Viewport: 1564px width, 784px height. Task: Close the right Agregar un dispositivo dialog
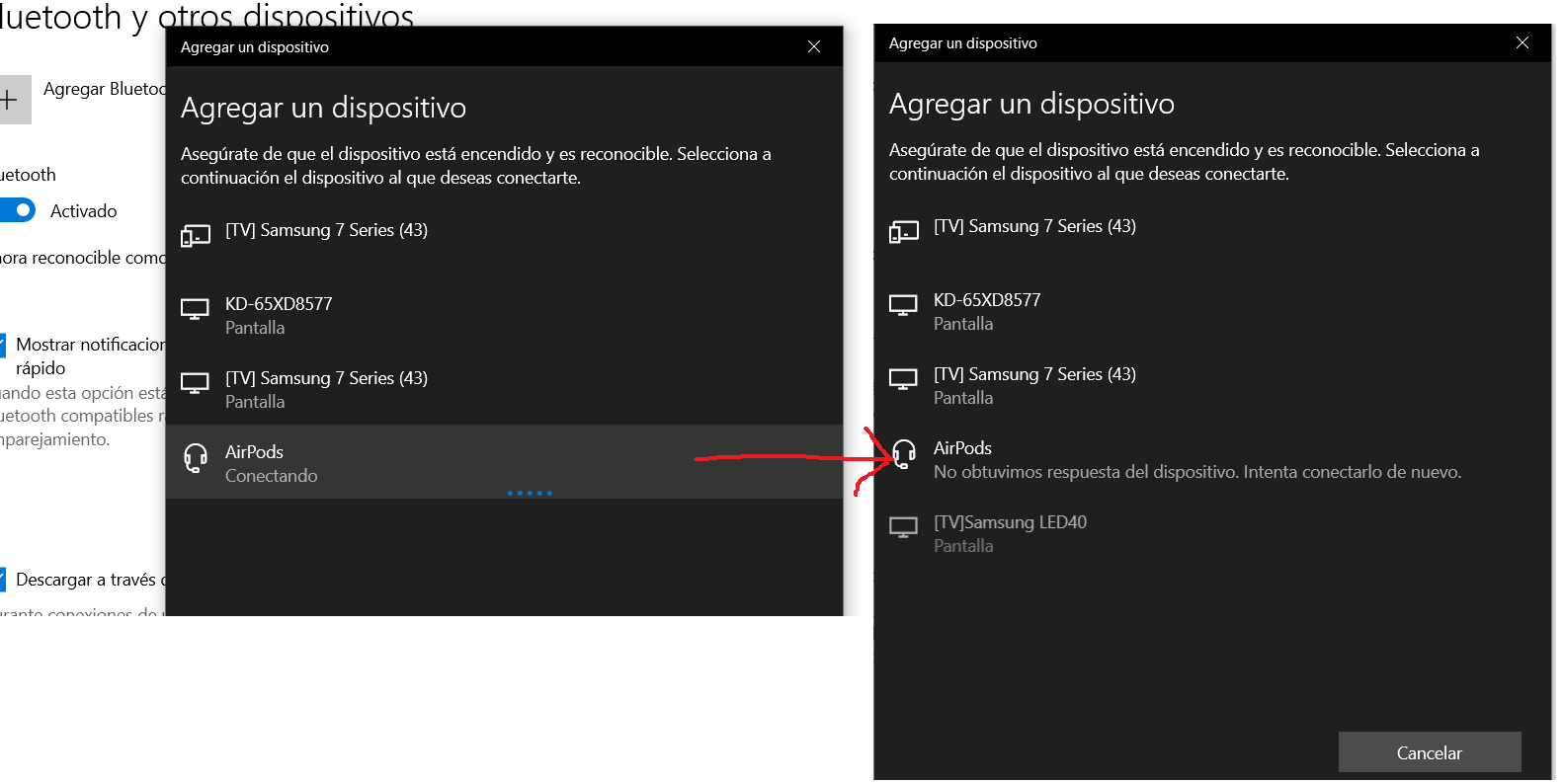pyautogui.click(x=1523, y=42)
